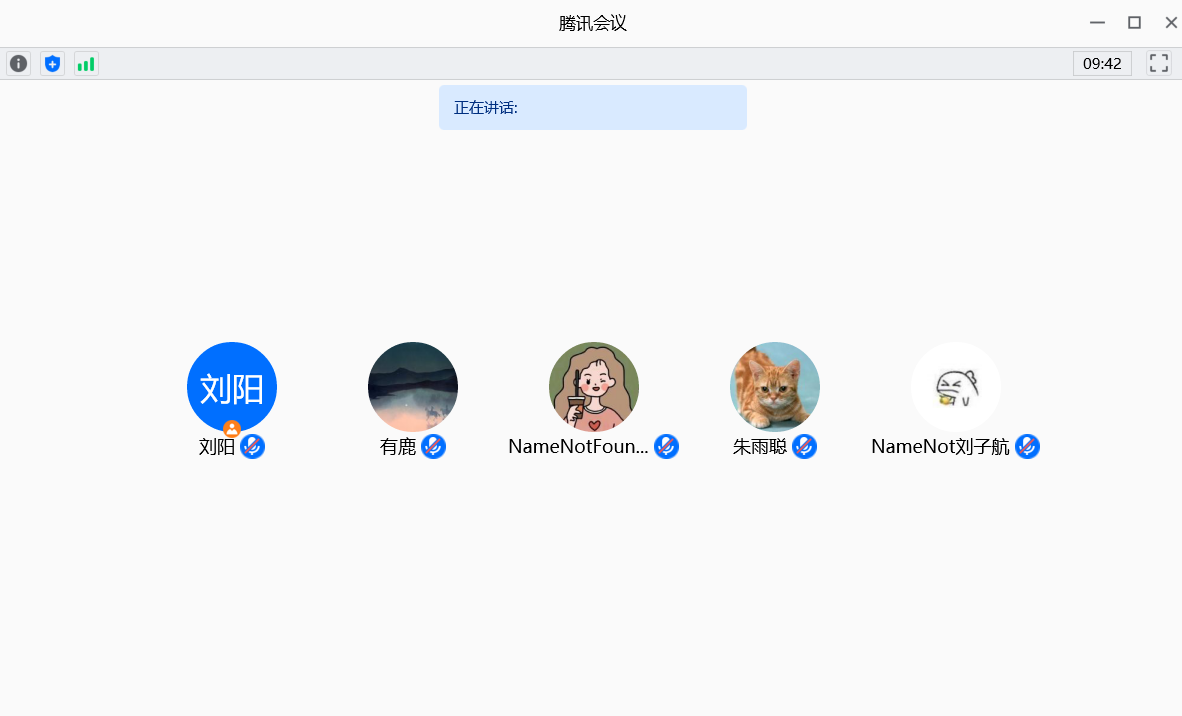1182x716 pixels.
Task: Select NameNot刘子航's sketch avatar
Action: coord(955,387)
